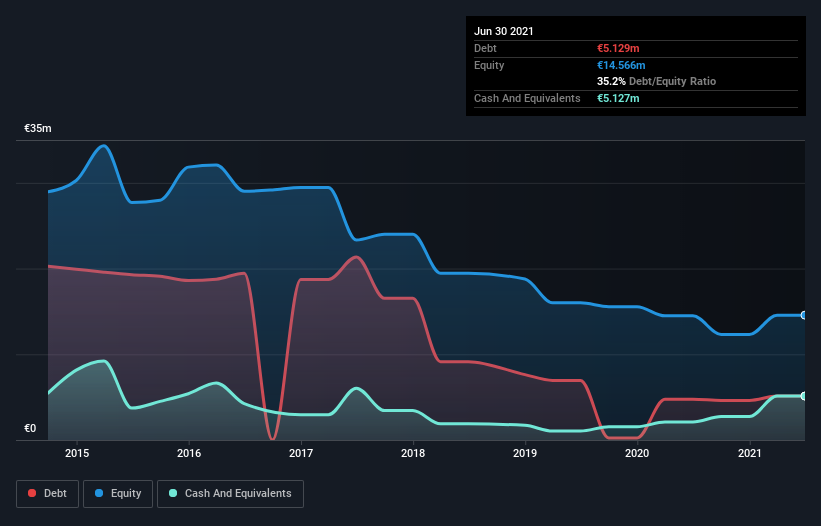
Task: Click the €35m y-axis label
Action: (38, 129)
